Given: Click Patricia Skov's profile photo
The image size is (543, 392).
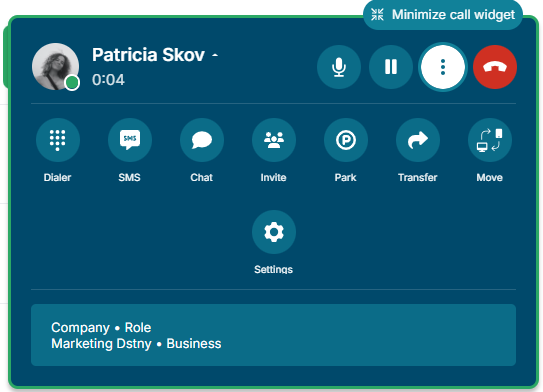Looking at the screenshot, I should pos(55,66).
